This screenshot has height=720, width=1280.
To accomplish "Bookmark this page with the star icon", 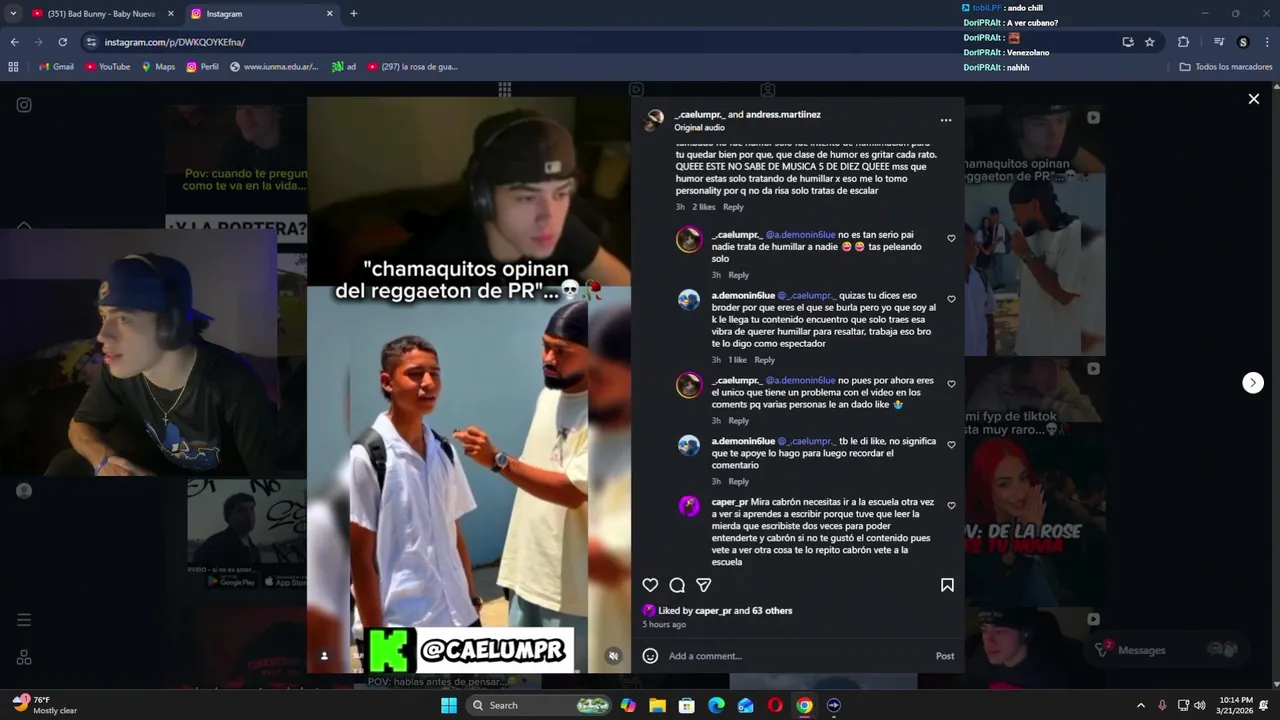I will pyautogui.click(x=1150, y=42).
